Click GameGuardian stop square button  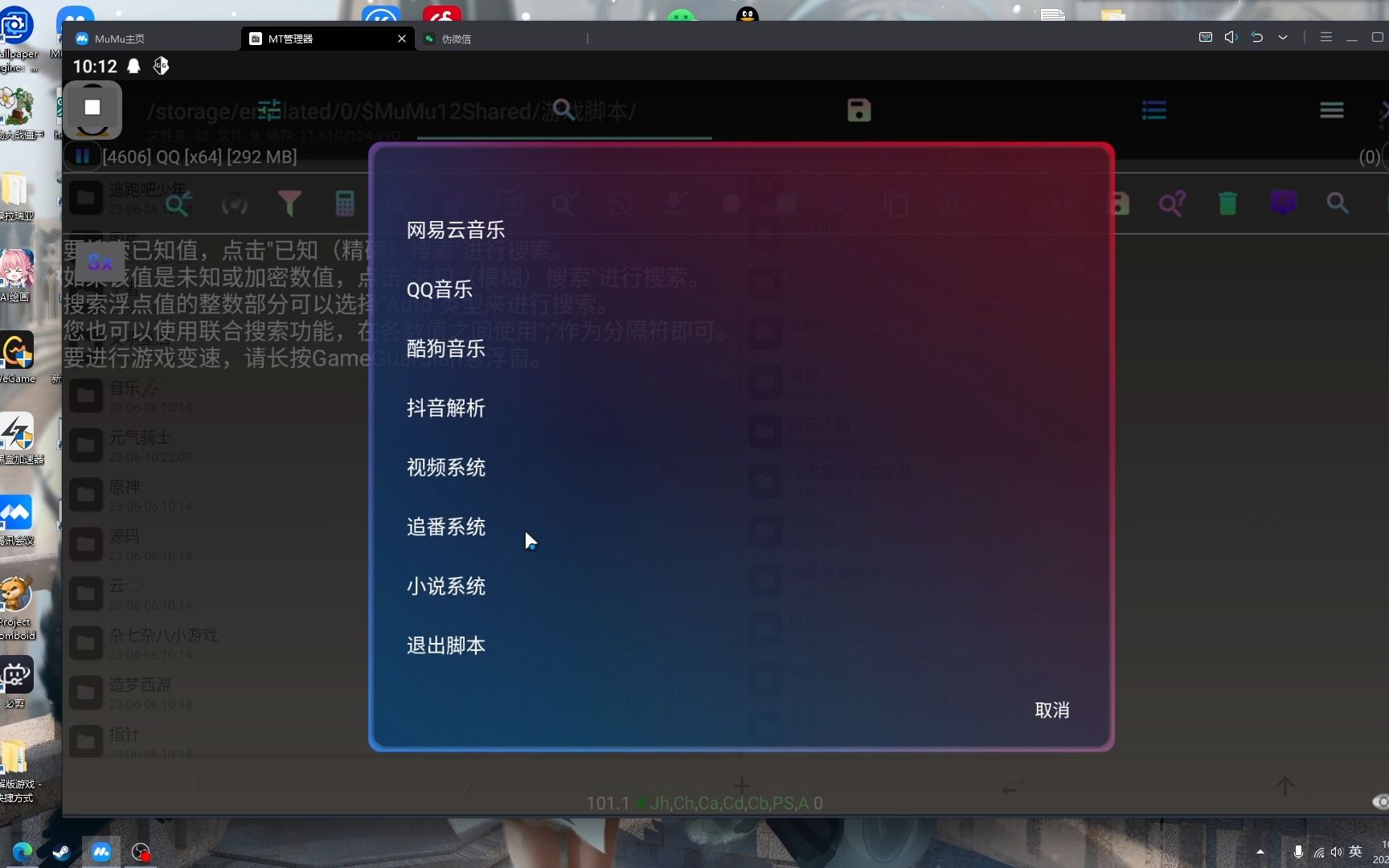pyautogui.click(x=92, y=108)
